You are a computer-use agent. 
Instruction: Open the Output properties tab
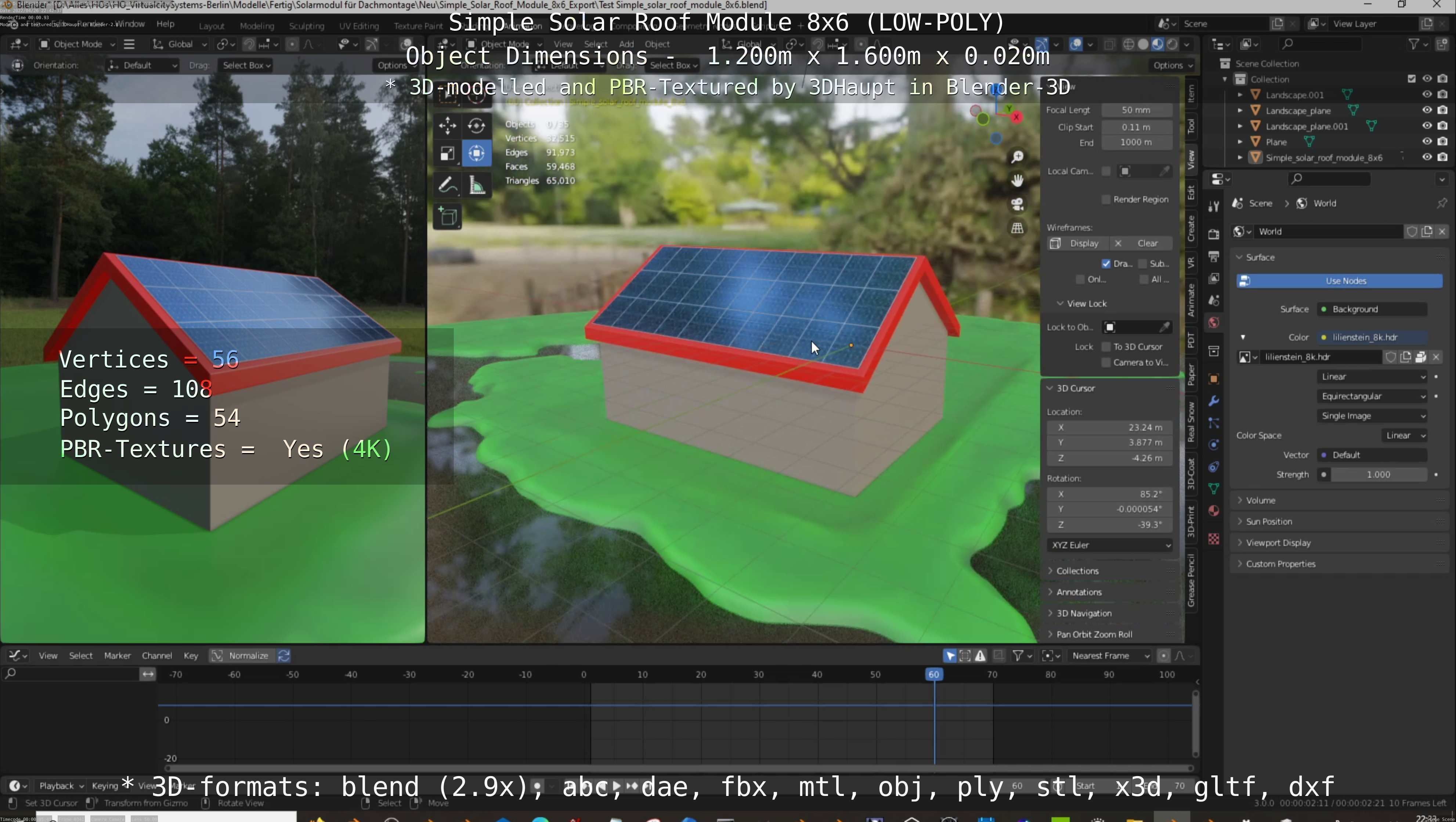pyautogui.click(x=1214, y=256)
